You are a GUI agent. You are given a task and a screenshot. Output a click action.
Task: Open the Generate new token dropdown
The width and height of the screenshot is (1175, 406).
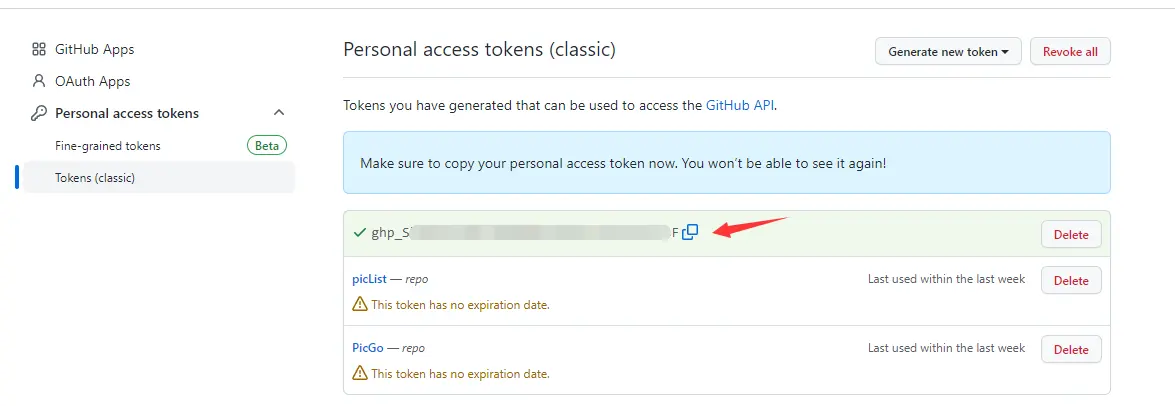coord(949,52)
